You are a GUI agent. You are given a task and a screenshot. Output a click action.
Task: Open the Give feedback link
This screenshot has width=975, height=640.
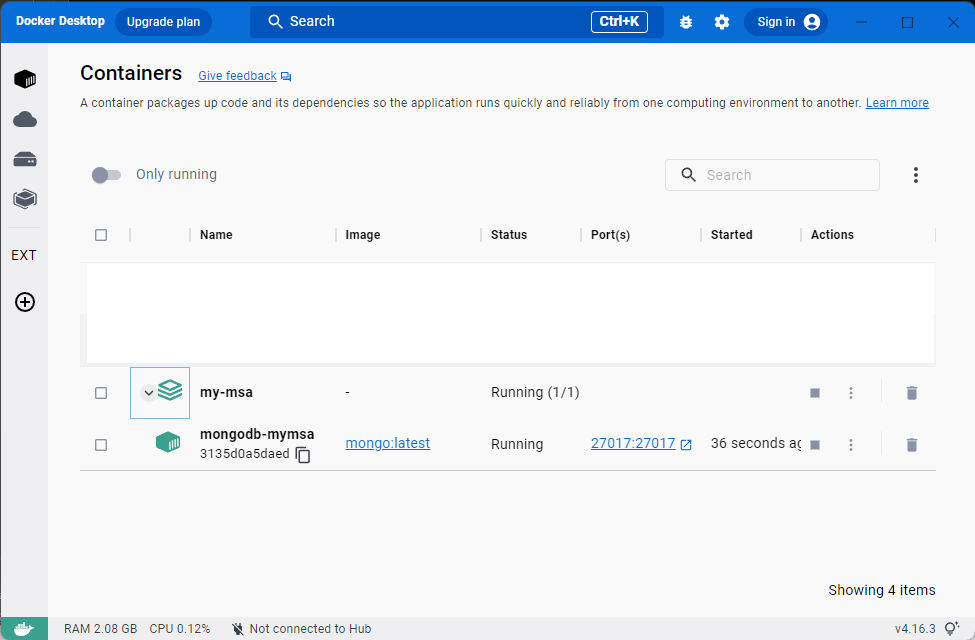pyautogui.click(x=238, y=76)
